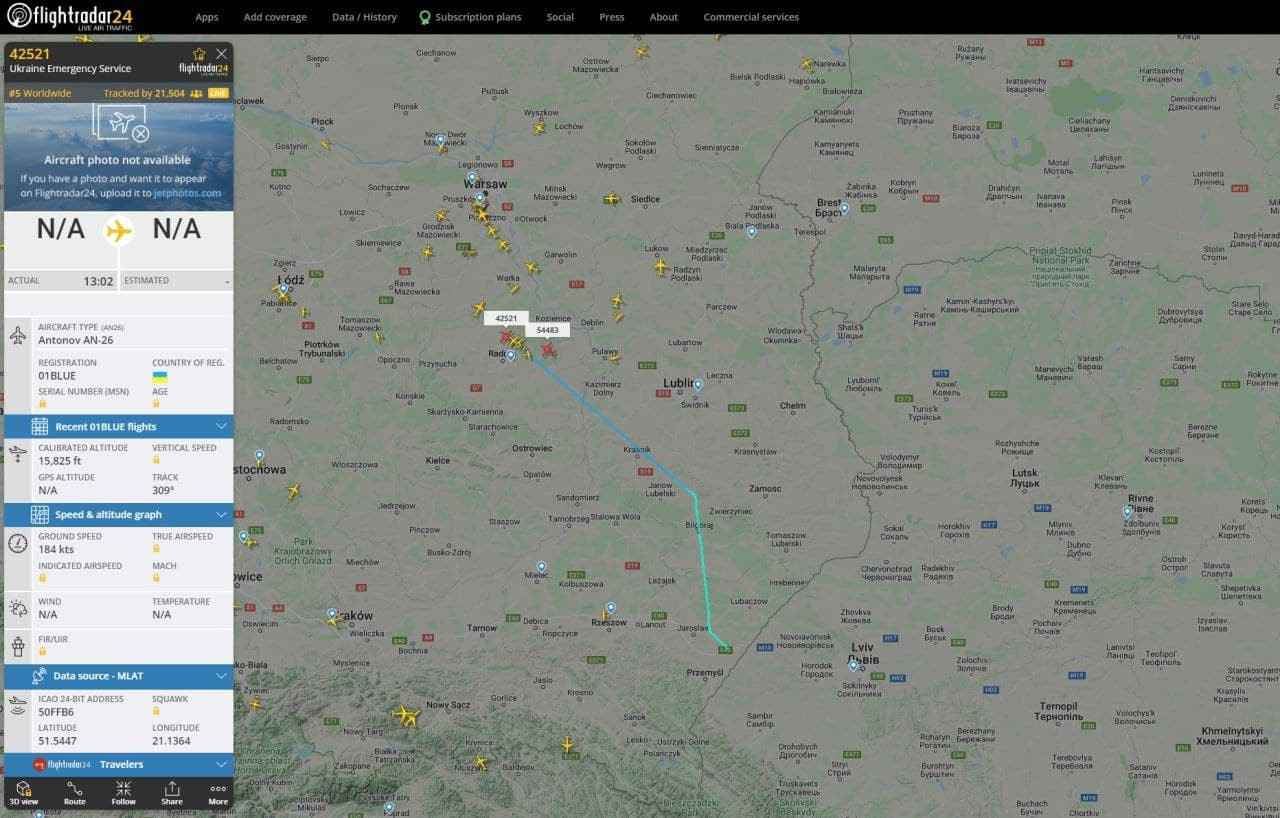Select the red aircraft labeled 42521

point(506,337)
